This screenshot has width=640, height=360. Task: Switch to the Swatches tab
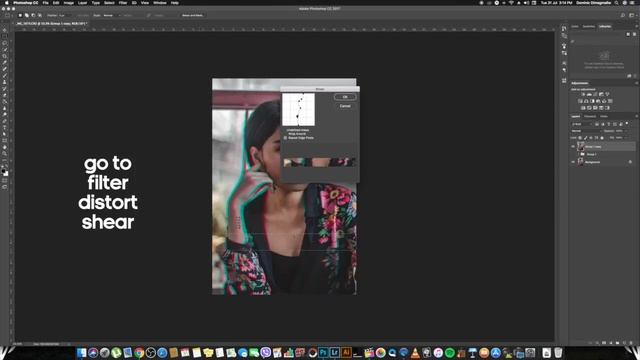[589, 27]
